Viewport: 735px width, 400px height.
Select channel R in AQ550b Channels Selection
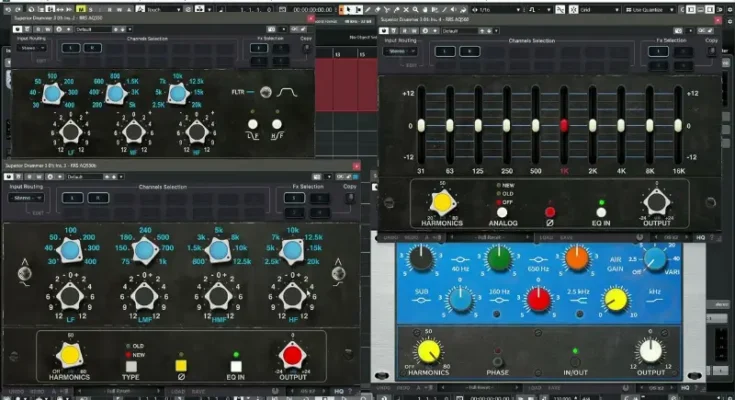97,198
